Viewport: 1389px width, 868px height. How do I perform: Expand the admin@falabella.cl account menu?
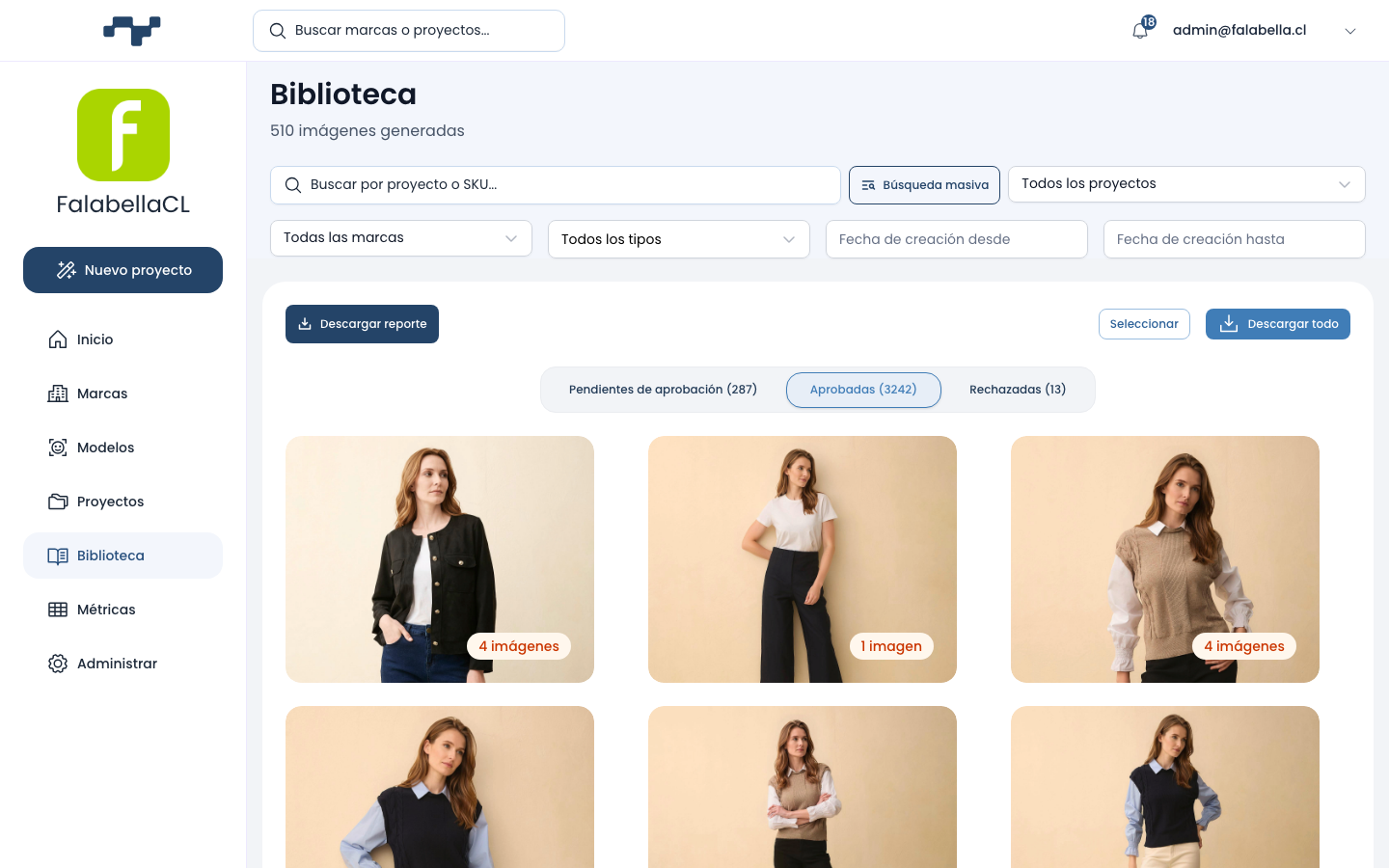point(1350,31)
